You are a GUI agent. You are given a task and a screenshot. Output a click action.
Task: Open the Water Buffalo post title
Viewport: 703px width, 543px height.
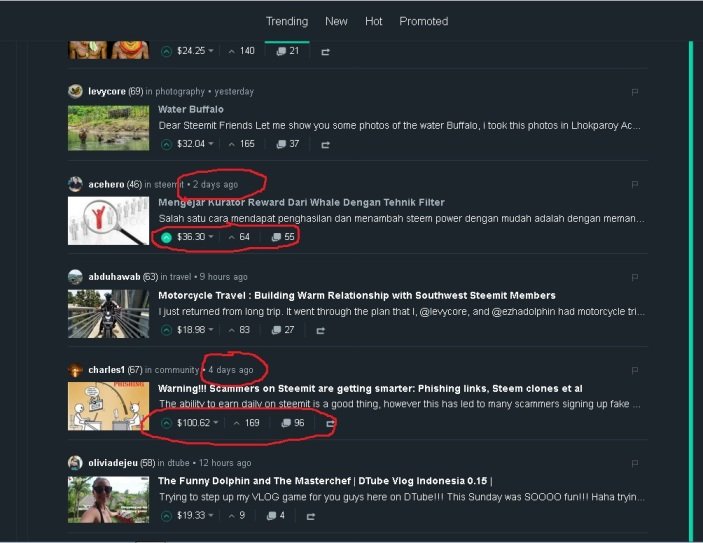click(191, 109)
